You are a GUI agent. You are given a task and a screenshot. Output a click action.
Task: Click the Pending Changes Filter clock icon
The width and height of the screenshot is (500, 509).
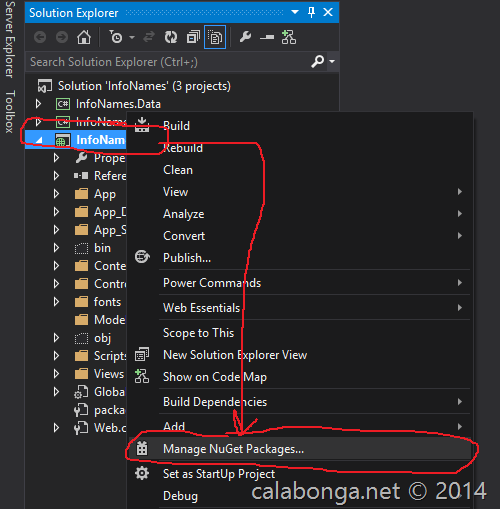point(116,37)
